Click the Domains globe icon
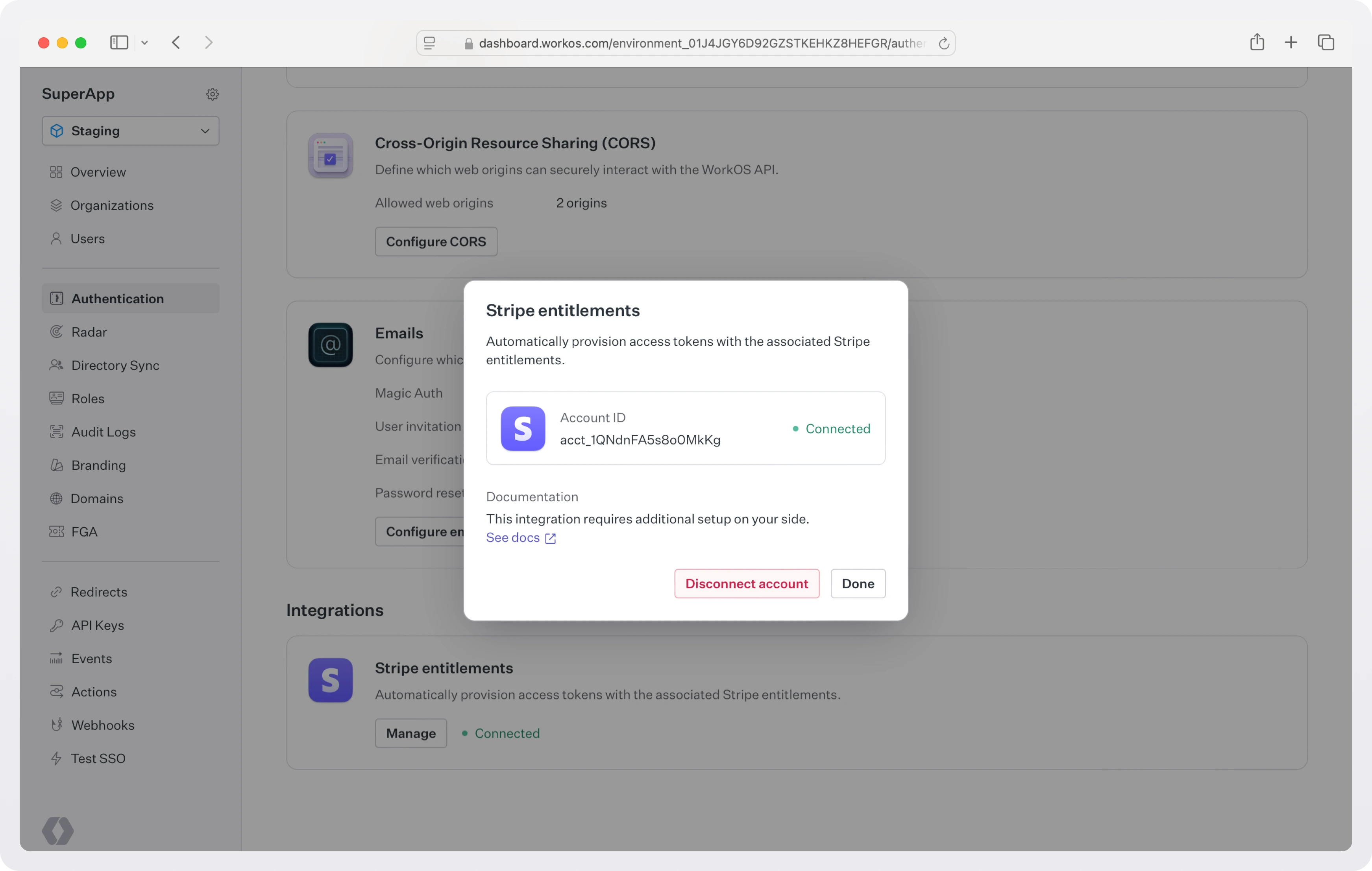The height and width of the screenshot is (871, 1372). tap(56, 498)
